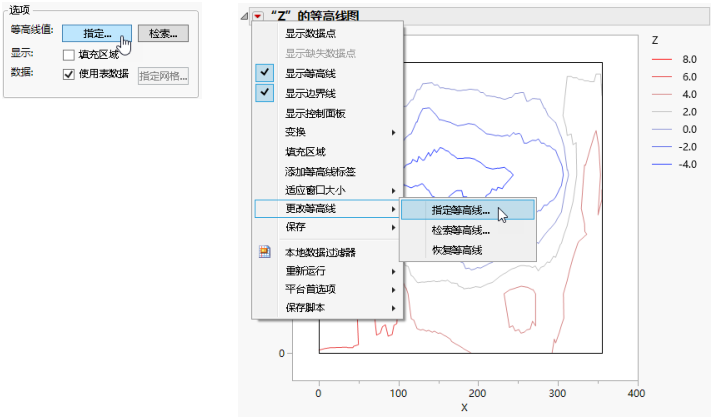713x419 pixels.
Task: Click the 400 tick label on X axis
Action: [x=636, y=394]
